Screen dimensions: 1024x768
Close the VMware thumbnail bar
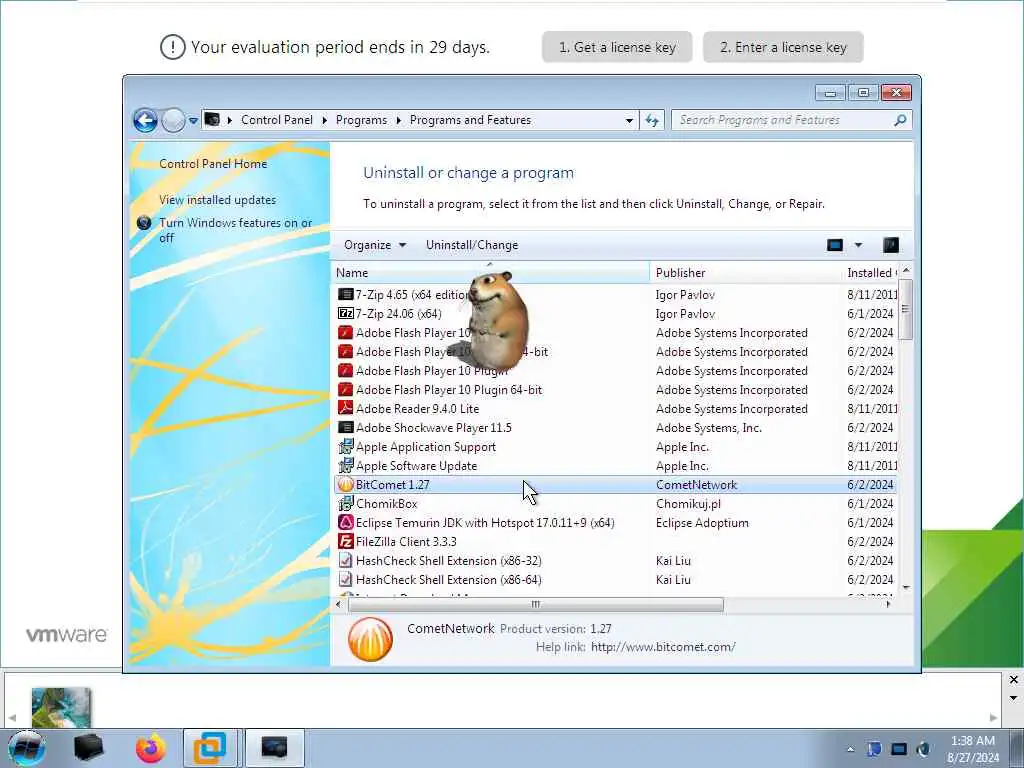click(1014, 680)
